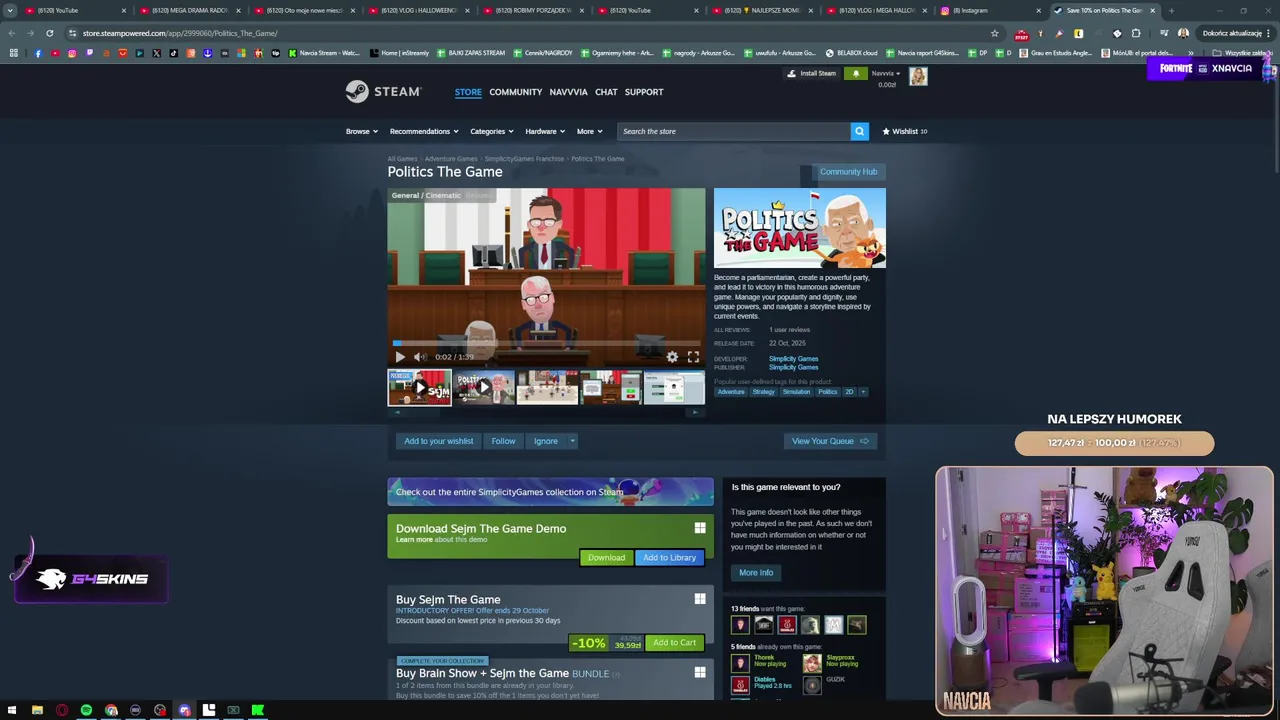Screen dimensions: 1280x720
Task: Click inside the Search the store field
Action: point(733,131)
